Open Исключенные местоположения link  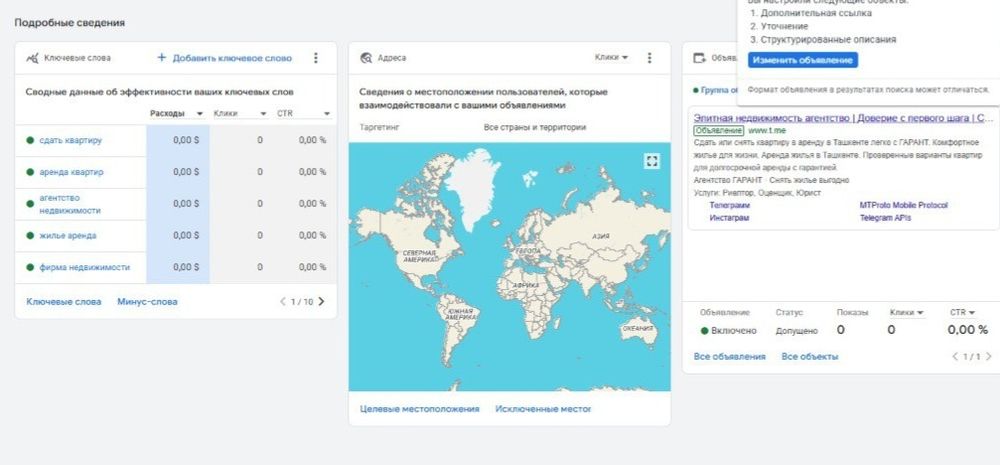click(543, 409)
